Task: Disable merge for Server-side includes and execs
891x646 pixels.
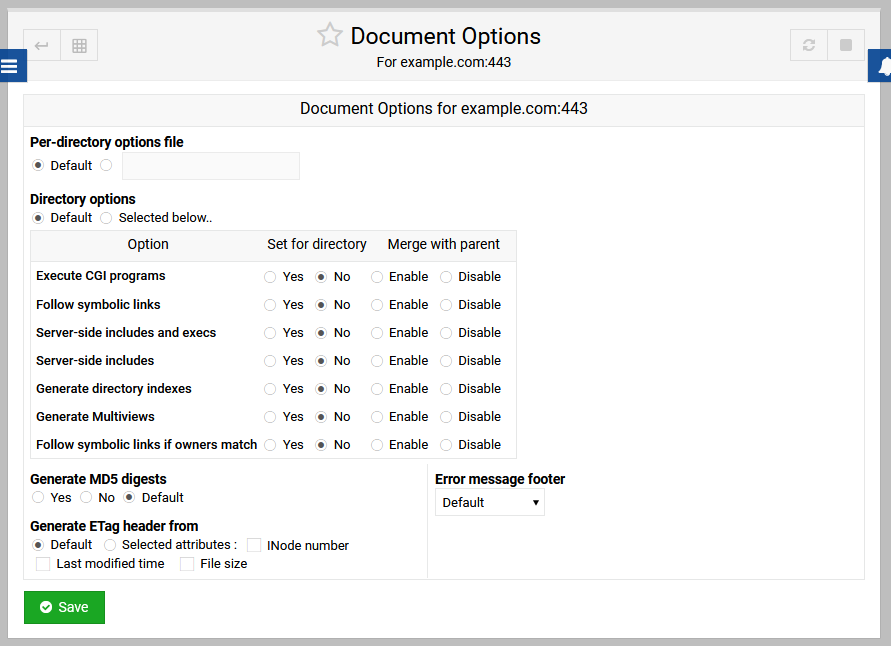Action: pyautogui.click(x=446, y=333)
